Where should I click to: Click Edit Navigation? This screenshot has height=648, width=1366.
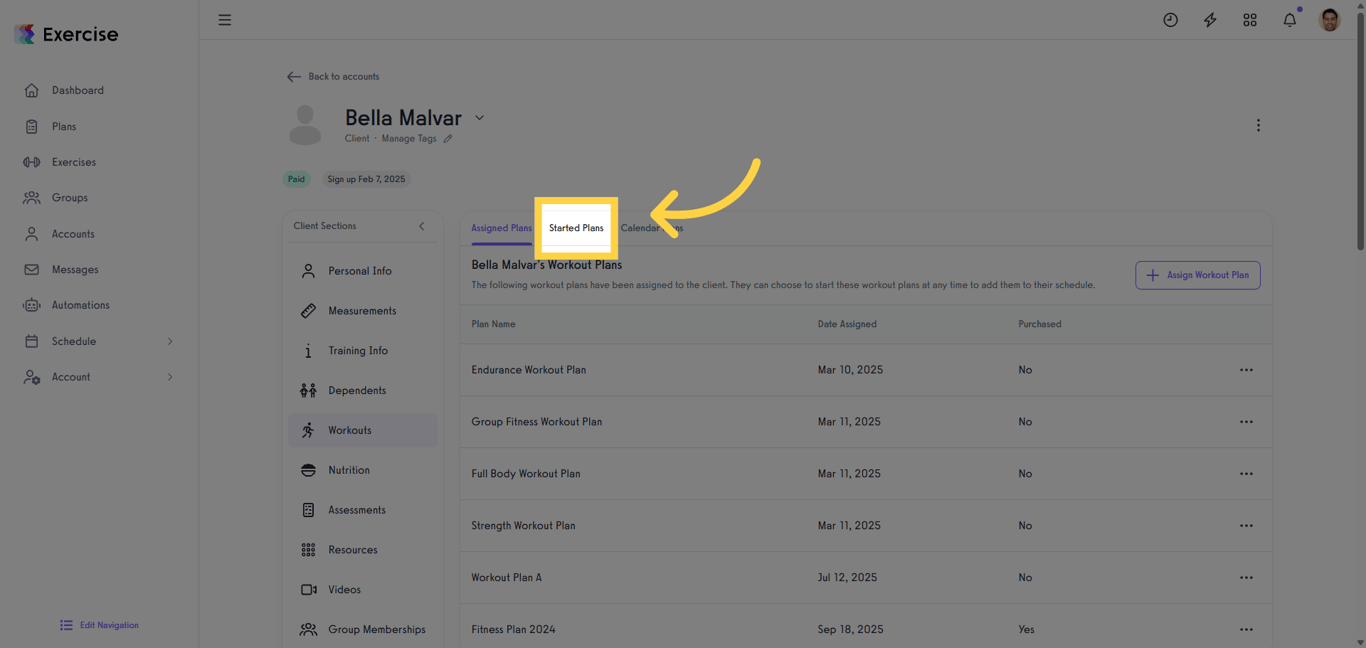tap(99, 625)
